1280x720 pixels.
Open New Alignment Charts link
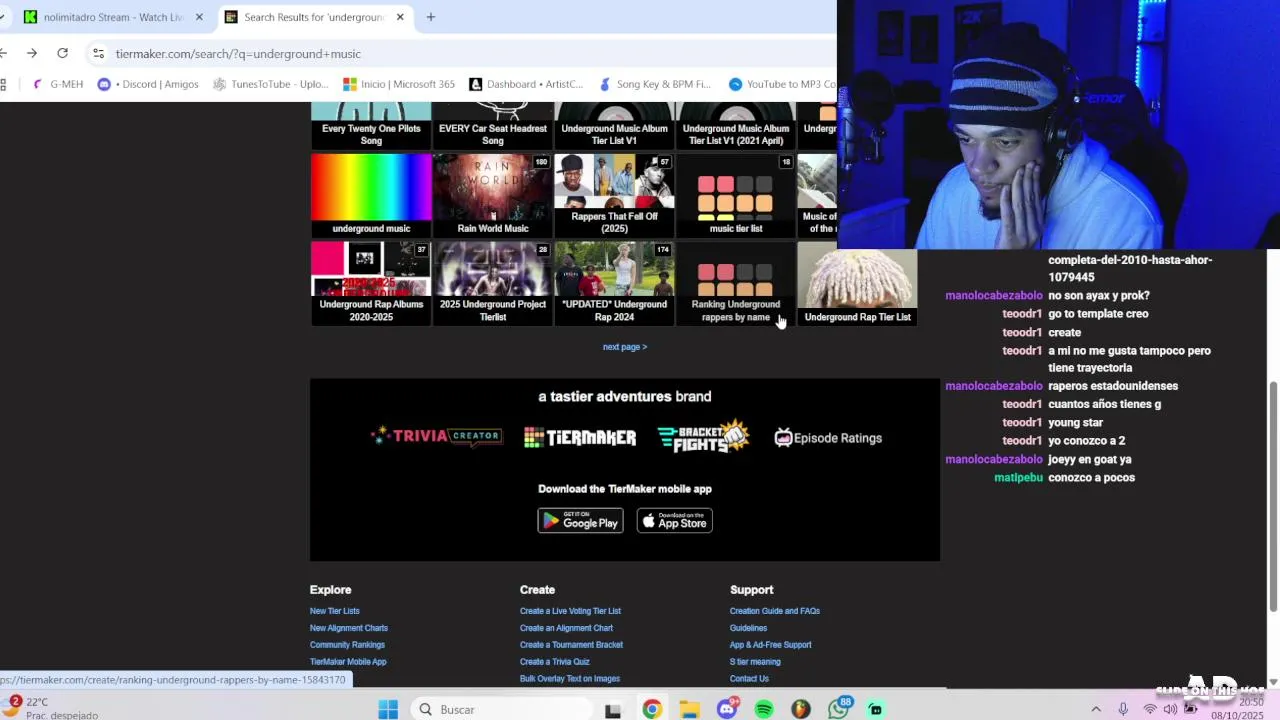[349, 628]
